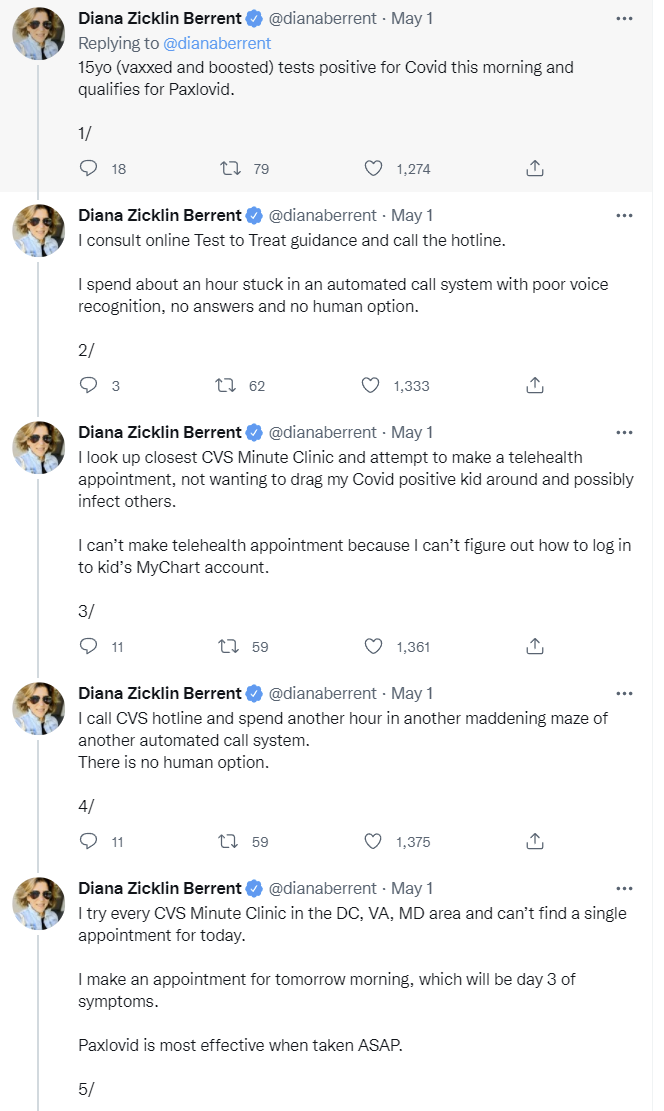
Task: Share the 3/ tweet about telehealth appointment
Action: tap(535, 646)
